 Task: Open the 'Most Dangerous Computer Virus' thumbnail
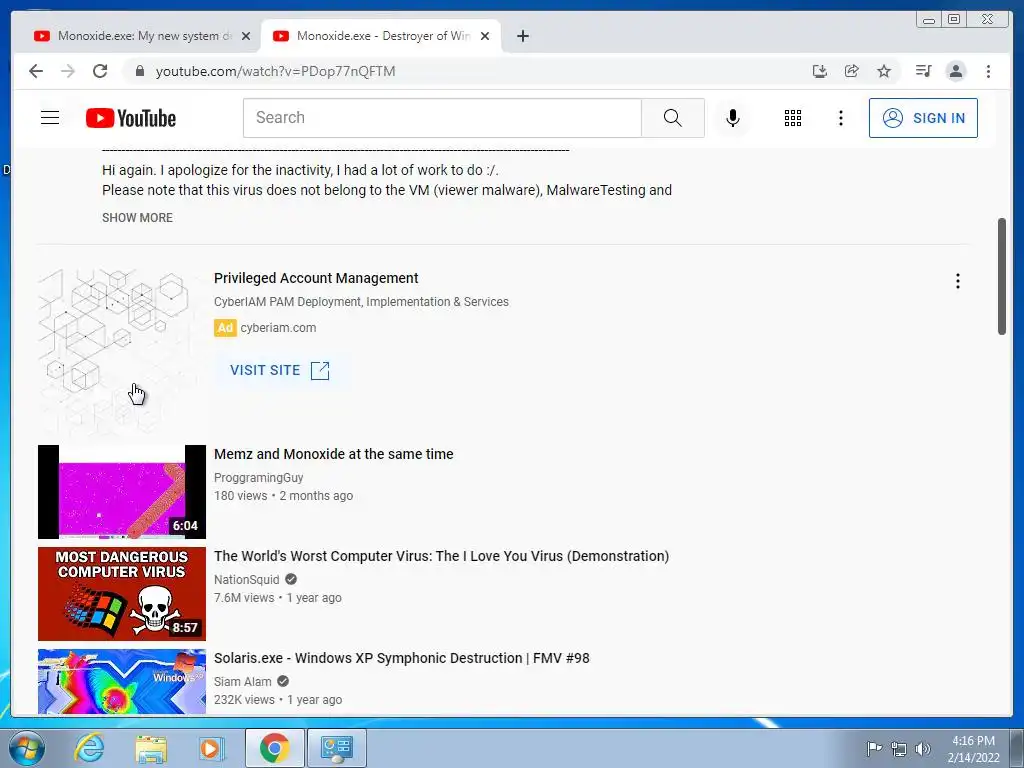[121, 594]
